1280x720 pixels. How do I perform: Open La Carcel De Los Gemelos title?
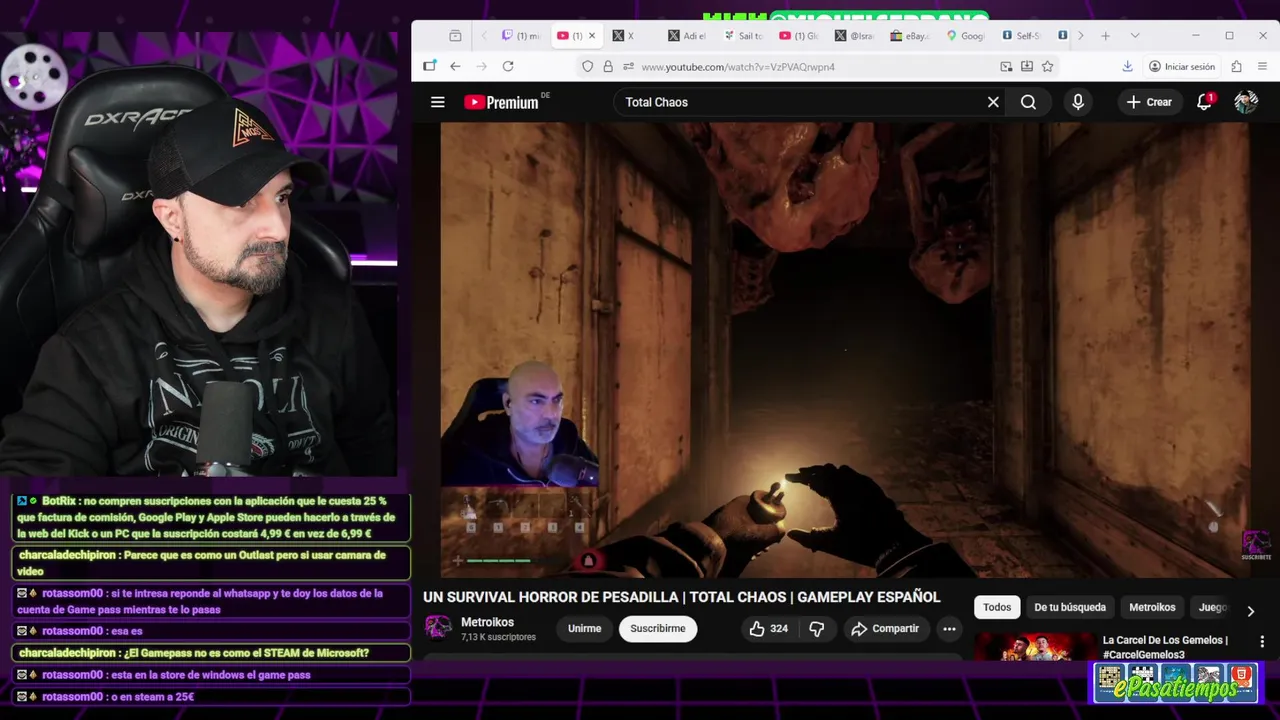(x=1166, y=647)
